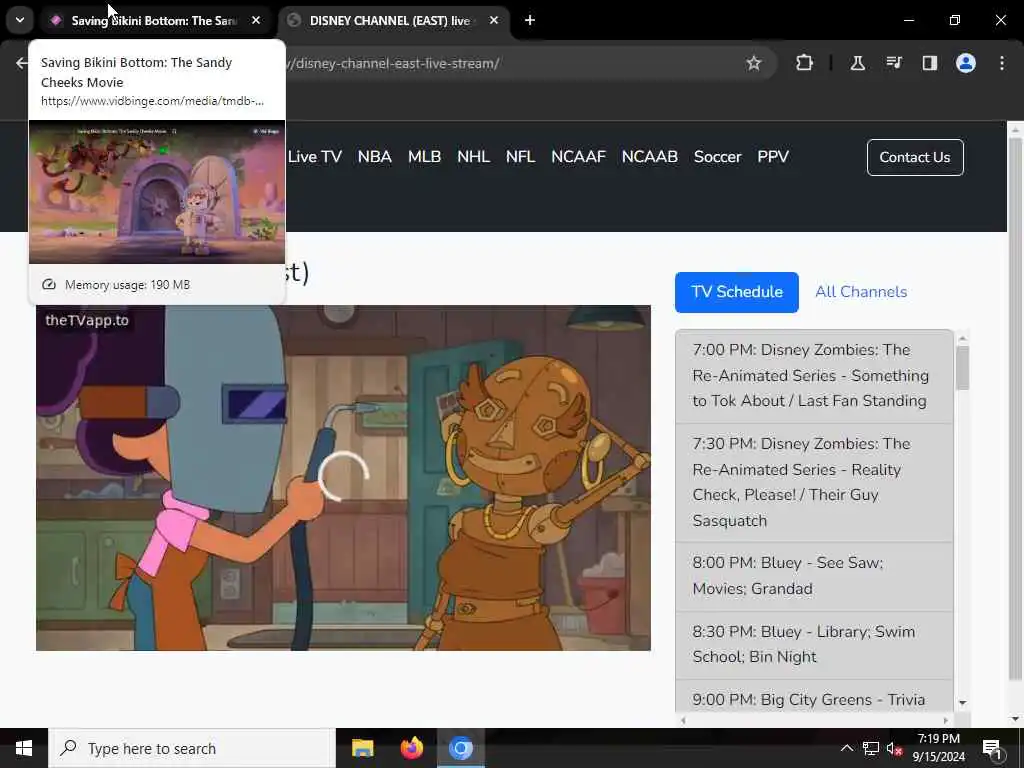Screen dimensions: 1024x768
Task: Open the taskbar clock and date
Action: pyautogui.click(x=938, y=748)
